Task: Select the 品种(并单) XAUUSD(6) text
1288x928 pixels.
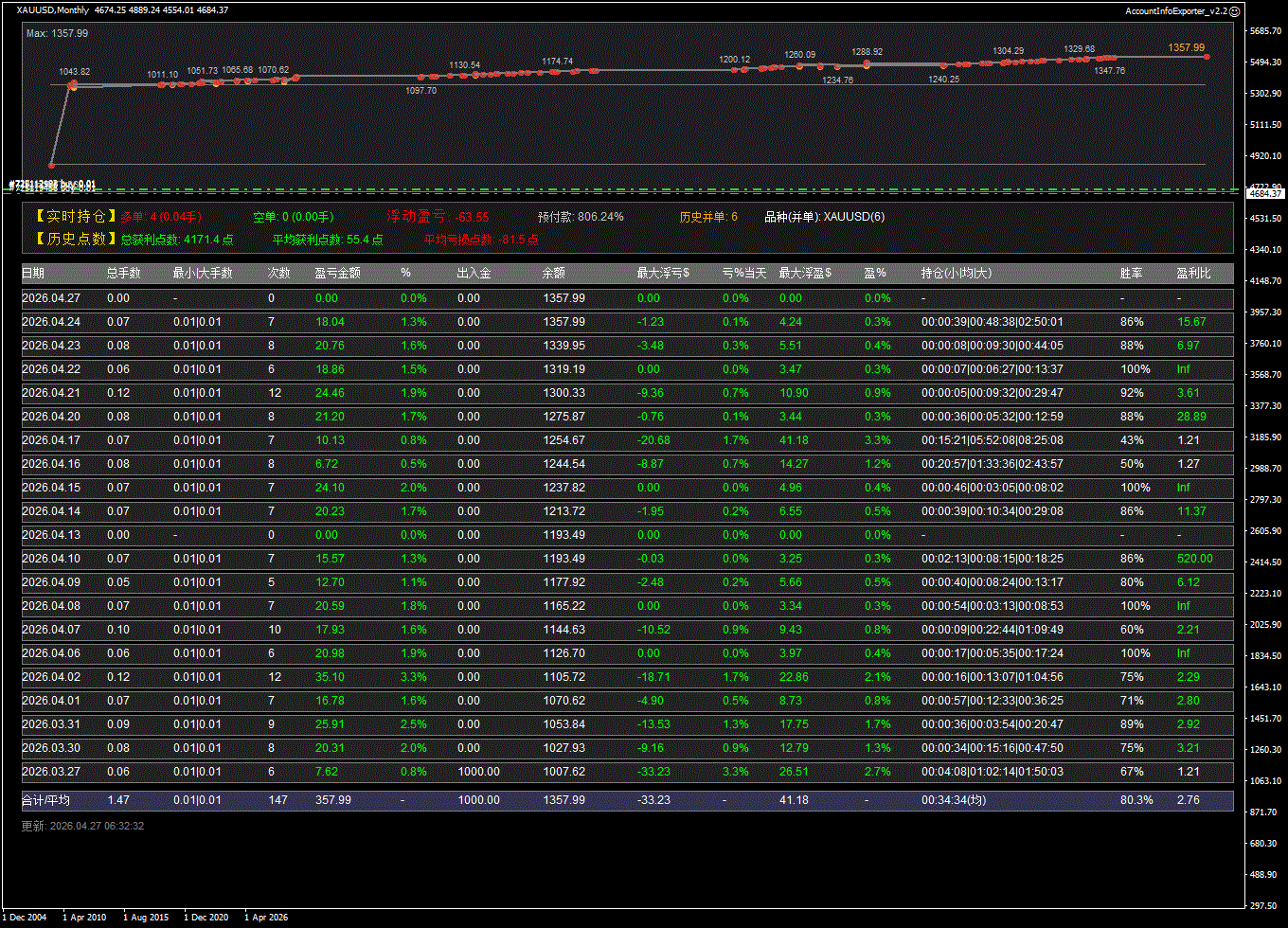Action: [824, 217]
